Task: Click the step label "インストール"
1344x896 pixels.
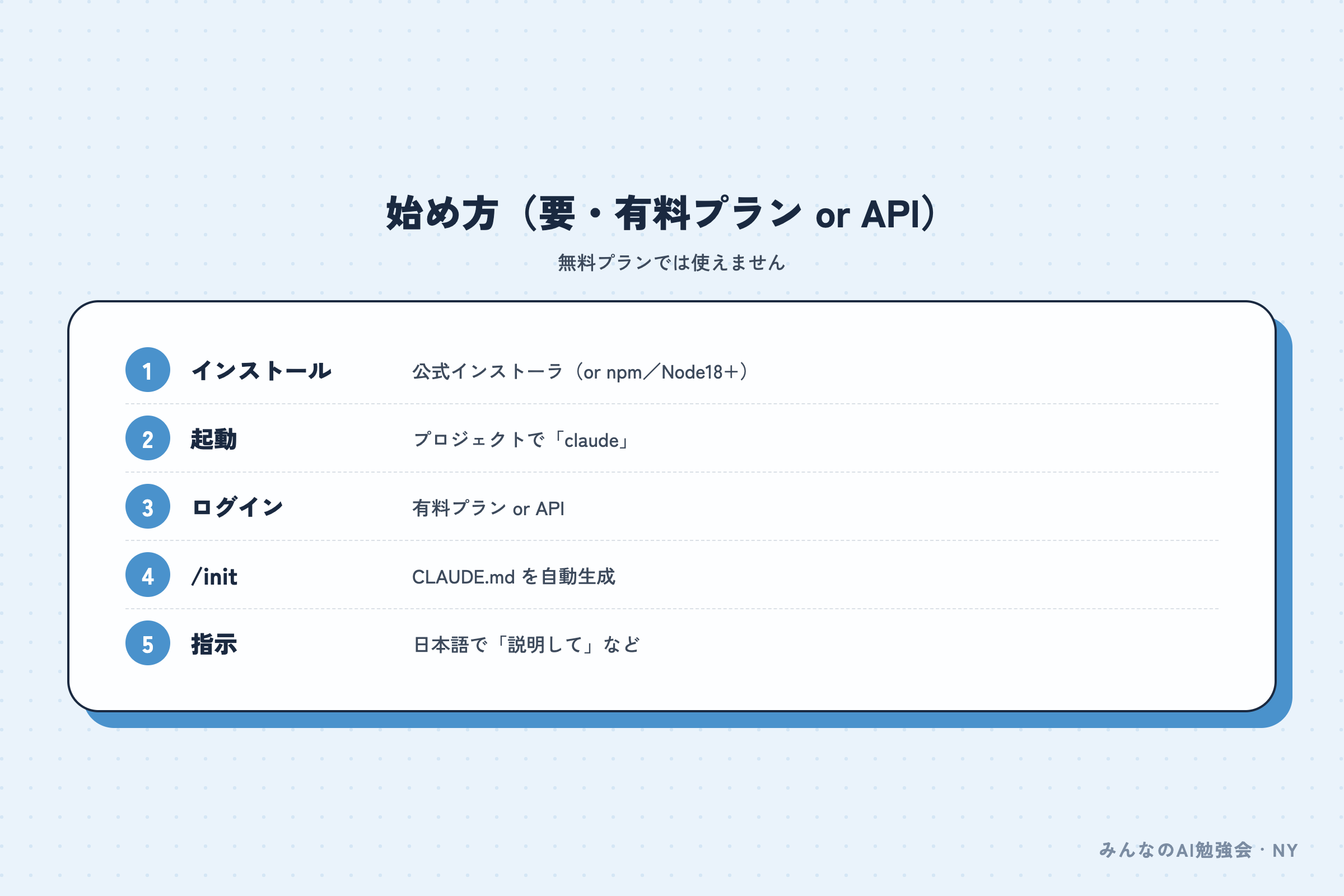Action: click(262, 371)
